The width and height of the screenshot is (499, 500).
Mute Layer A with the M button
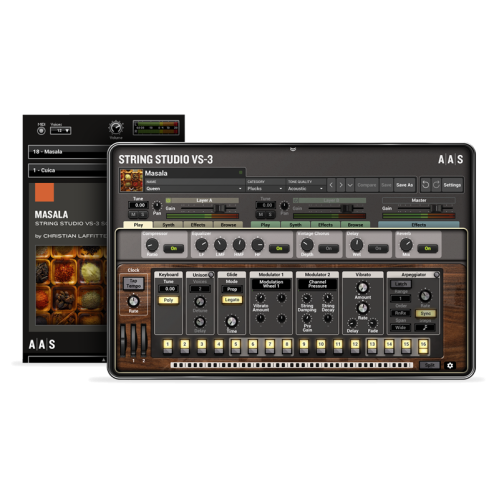pos(134,214)
